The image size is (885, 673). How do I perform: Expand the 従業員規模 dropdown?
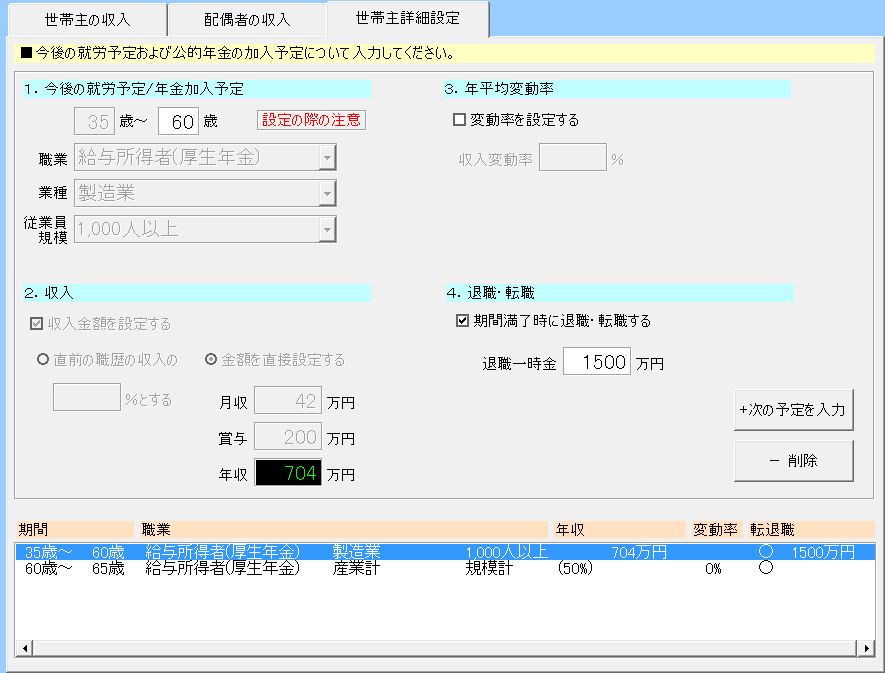coord(326,229)
